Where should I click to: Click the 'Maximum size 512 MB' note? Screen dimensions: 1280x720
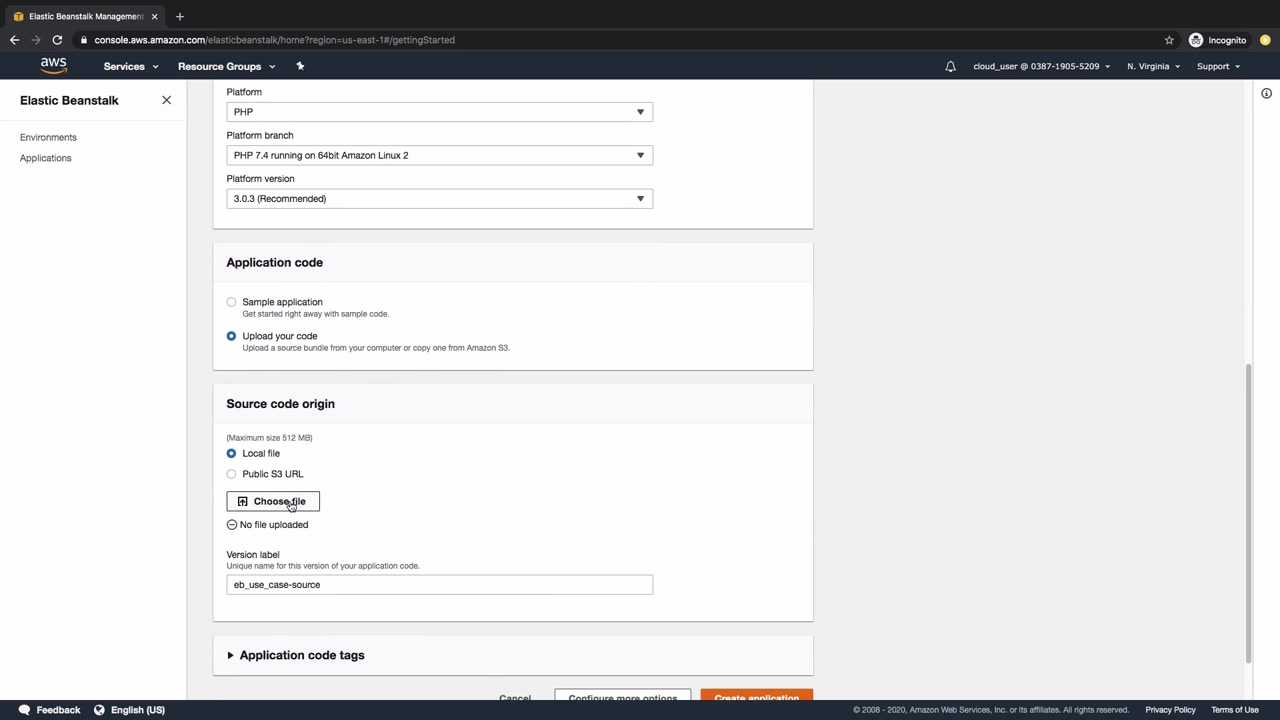269,438
